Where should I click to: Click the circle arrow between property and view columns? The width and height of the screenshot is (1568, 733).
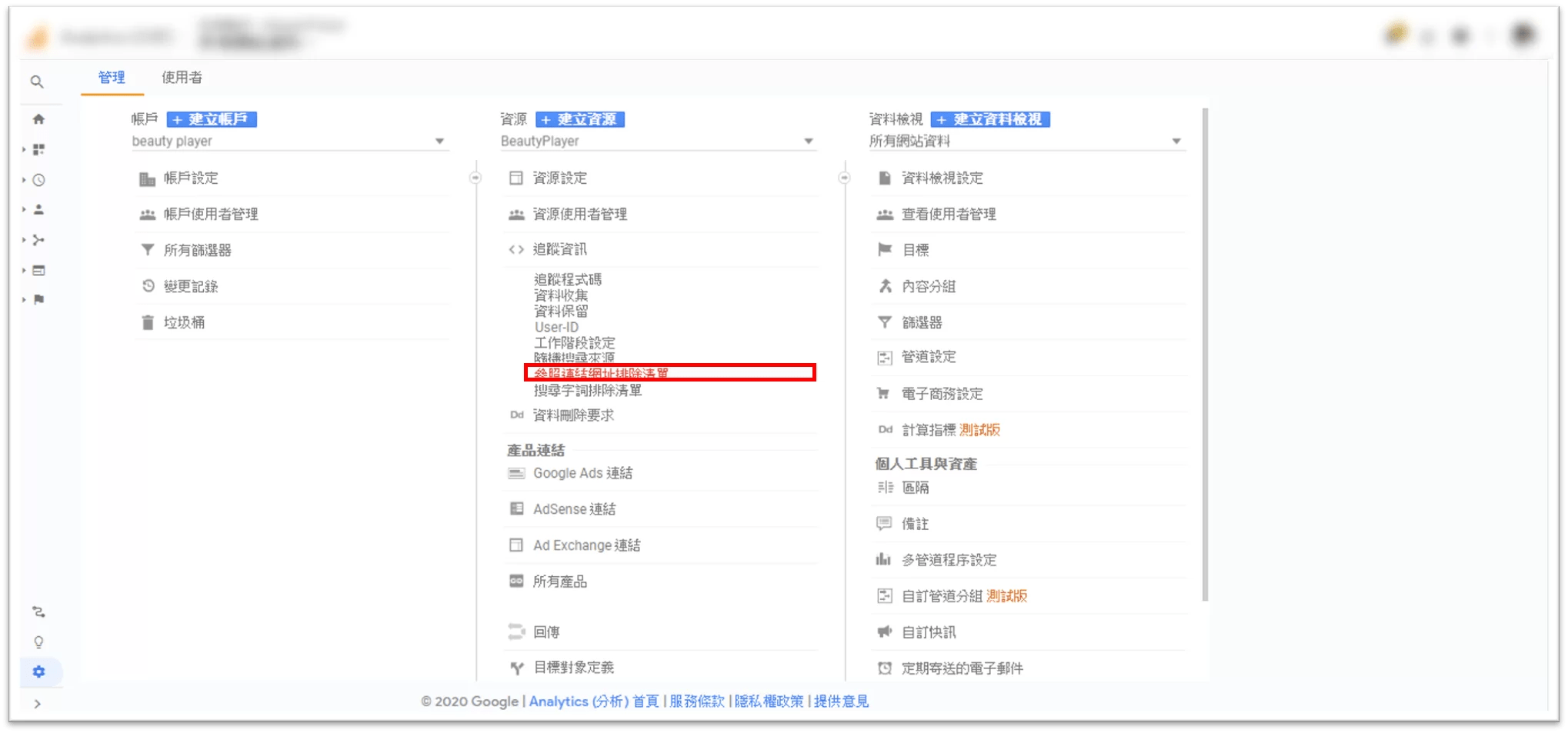tap(844, 178)
